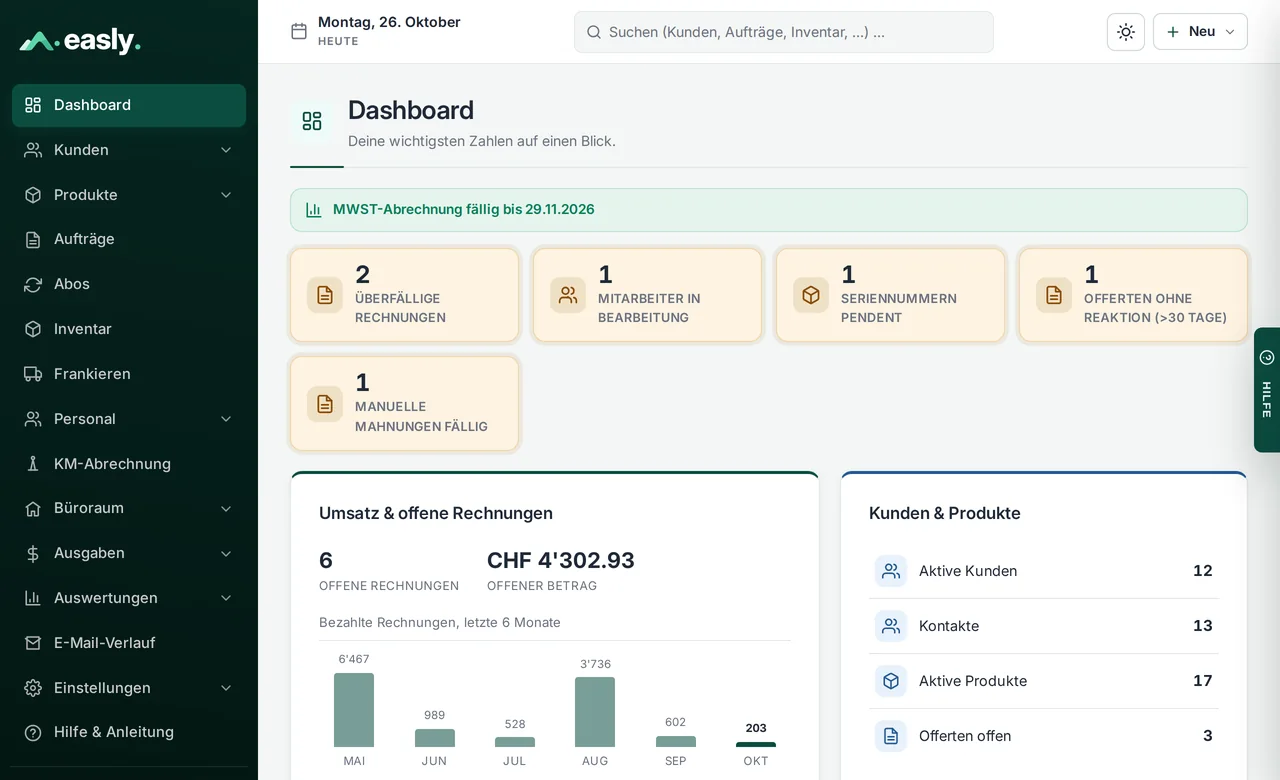This screenshot has width=1280, height=780.
Task: Expand the Ausgaben menu chevron
Action: click(226, 553)
